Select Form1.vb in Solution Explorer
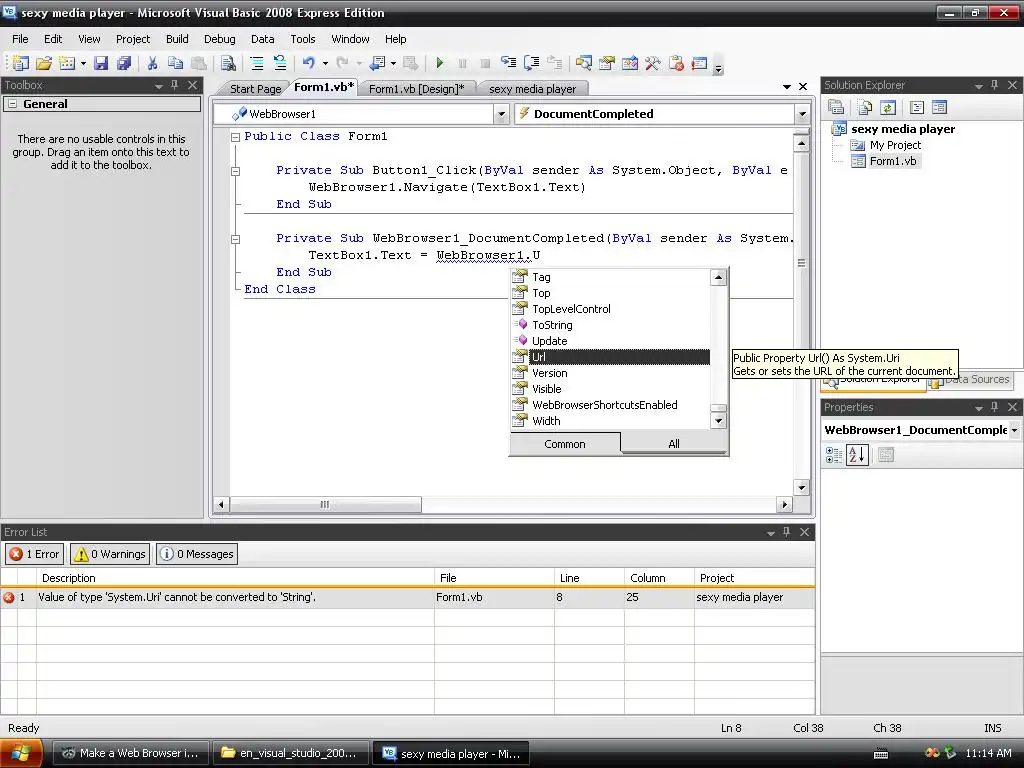Viewport: 1024px width, 768px height. [x=892, y=161]
